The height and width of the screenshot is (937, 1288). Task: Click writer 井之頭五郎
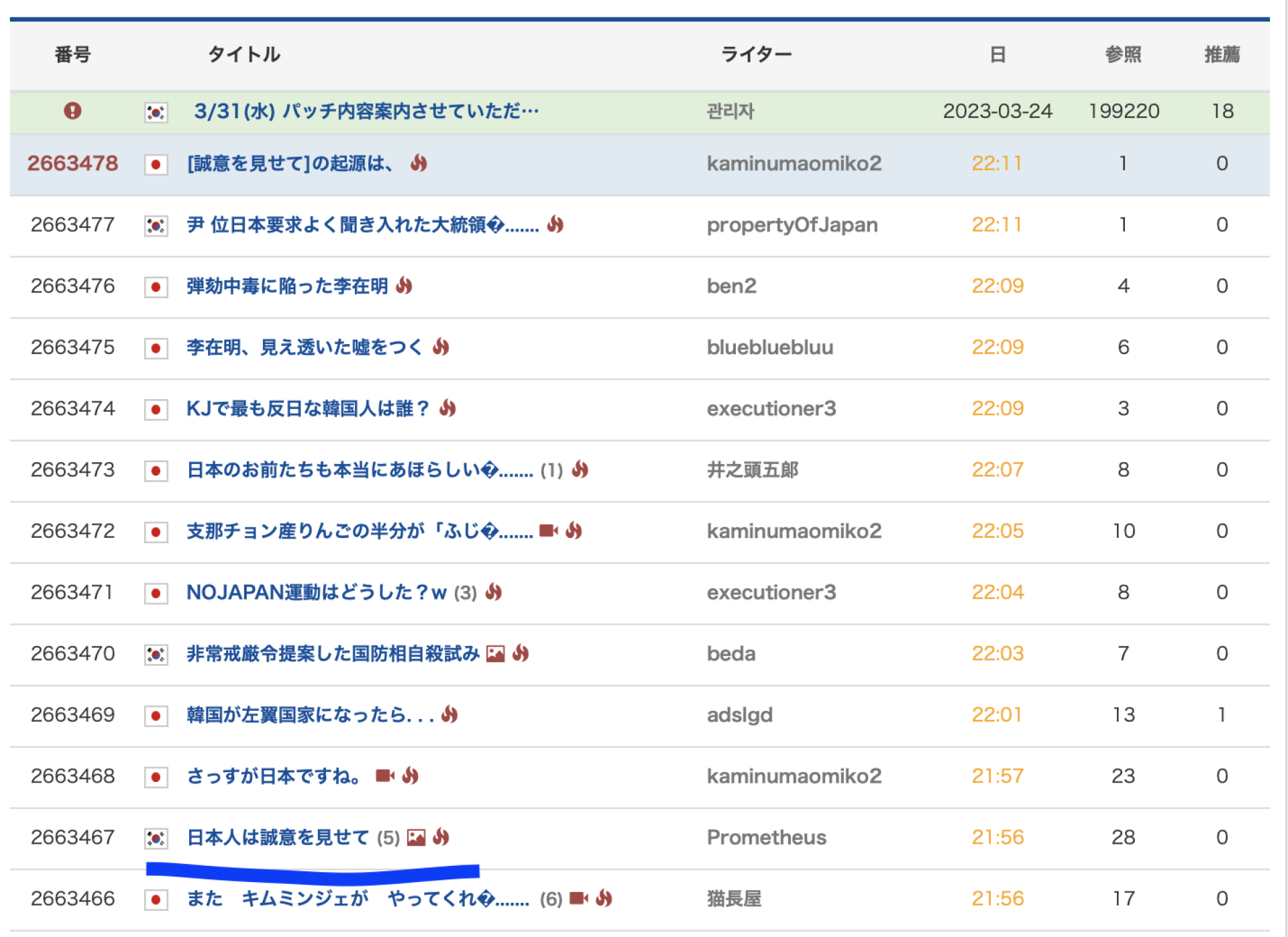(753, 470)
